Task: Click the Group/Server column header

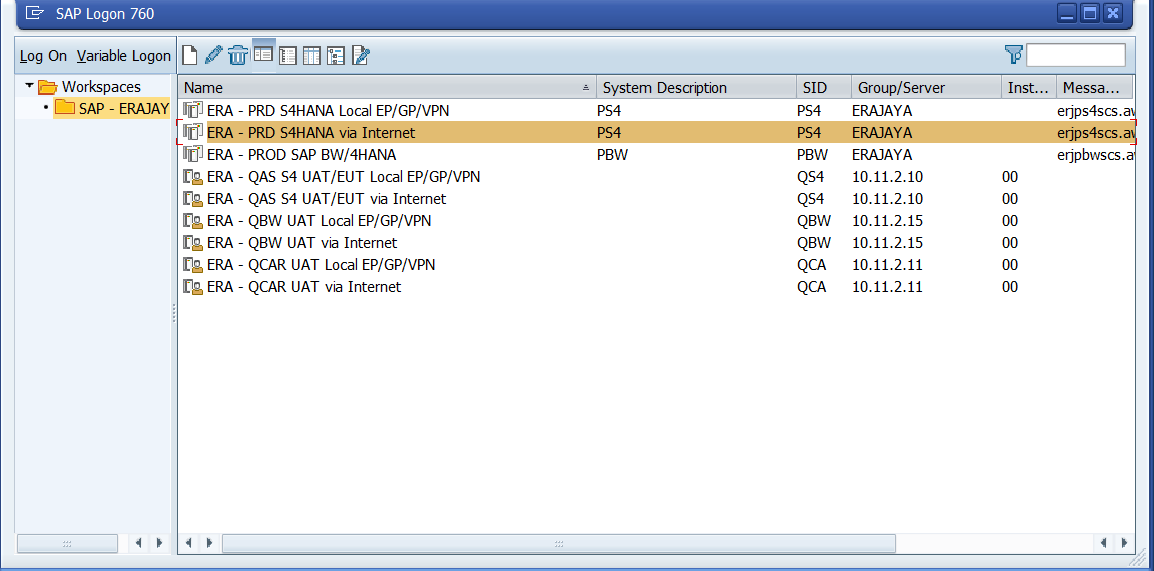Action: point(901,88)
